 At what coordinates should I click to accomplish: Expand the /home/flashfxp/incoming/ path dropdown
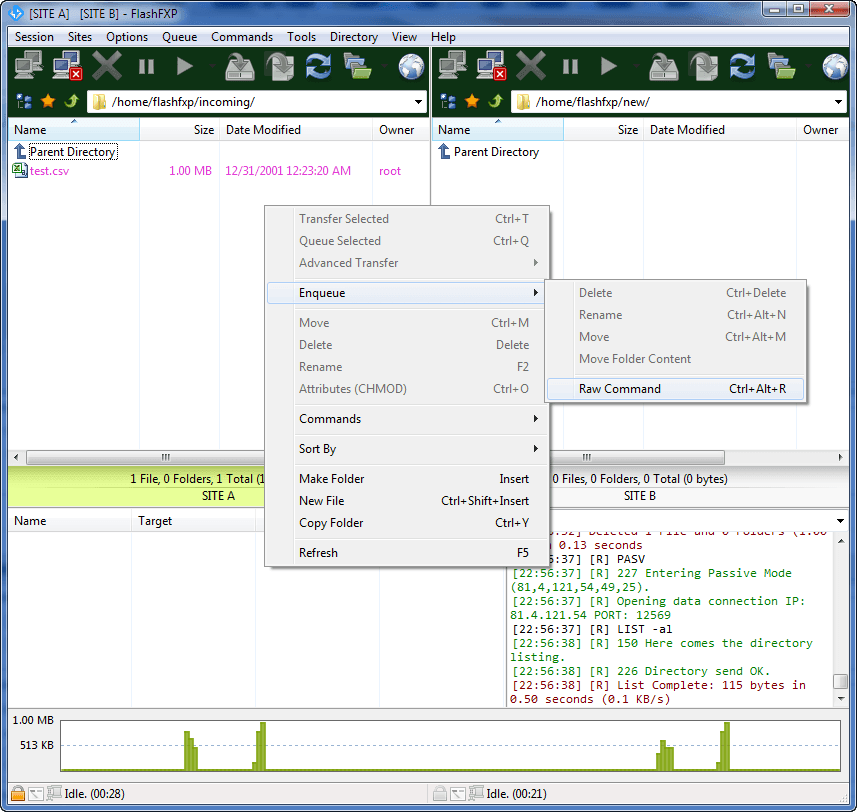click(x=418, y=102)
